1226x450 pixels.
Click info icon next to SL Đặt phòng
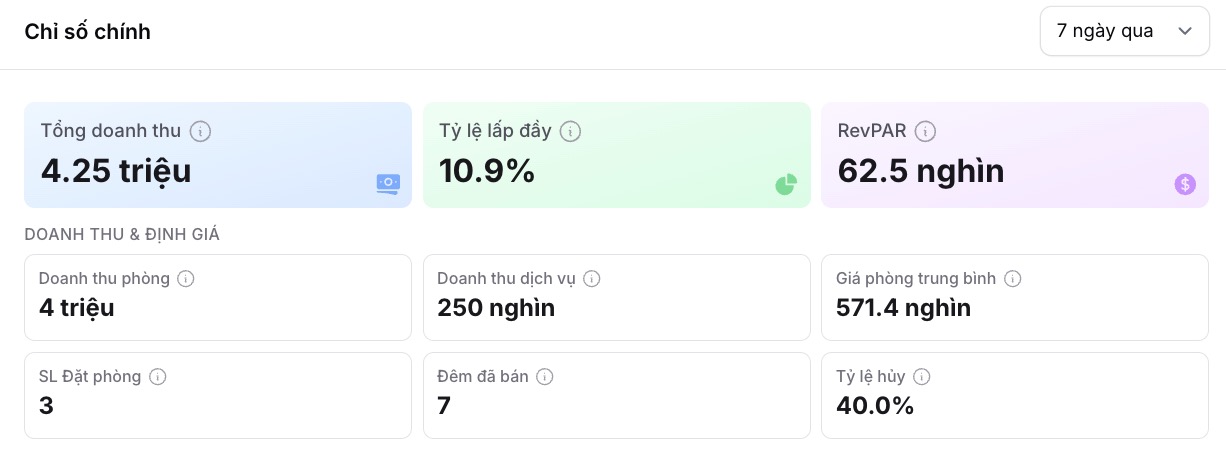pyautogui.click(x=158, y=377)
